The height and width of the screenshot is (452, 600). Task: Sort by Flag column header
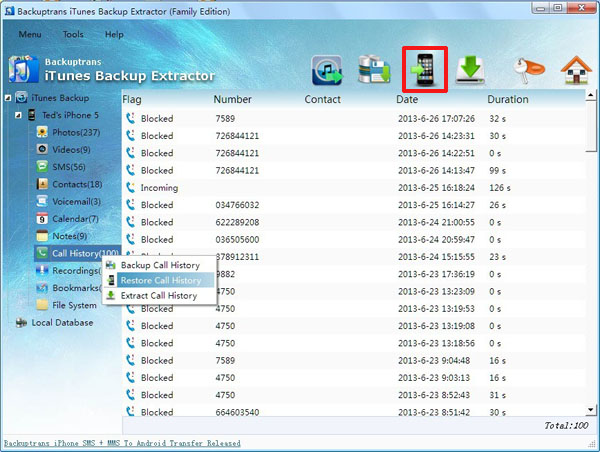coord(132,100)
